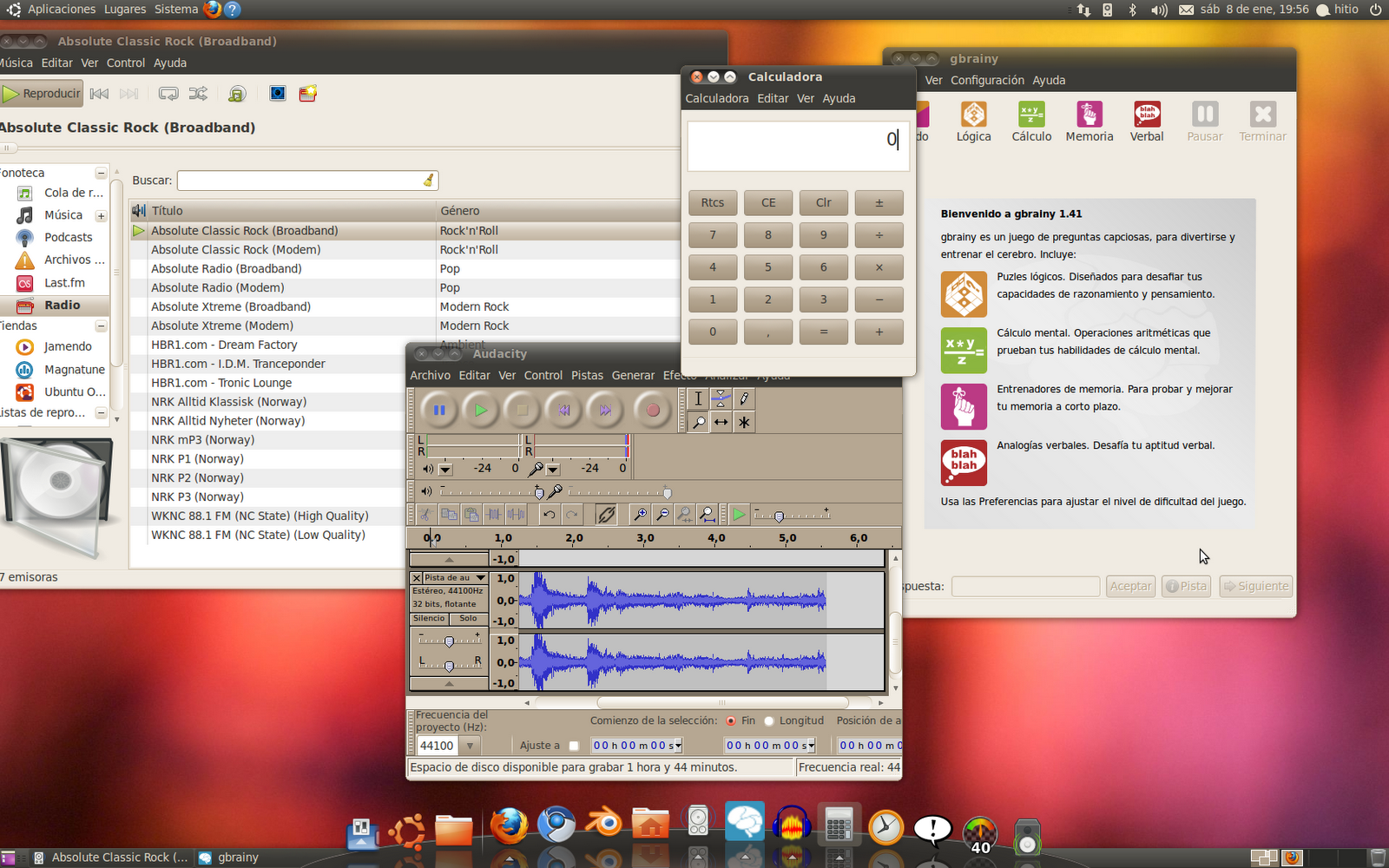Screen dimensions: 1389x868
Task: Open the selection start time format dropdown
Action: 678,746
